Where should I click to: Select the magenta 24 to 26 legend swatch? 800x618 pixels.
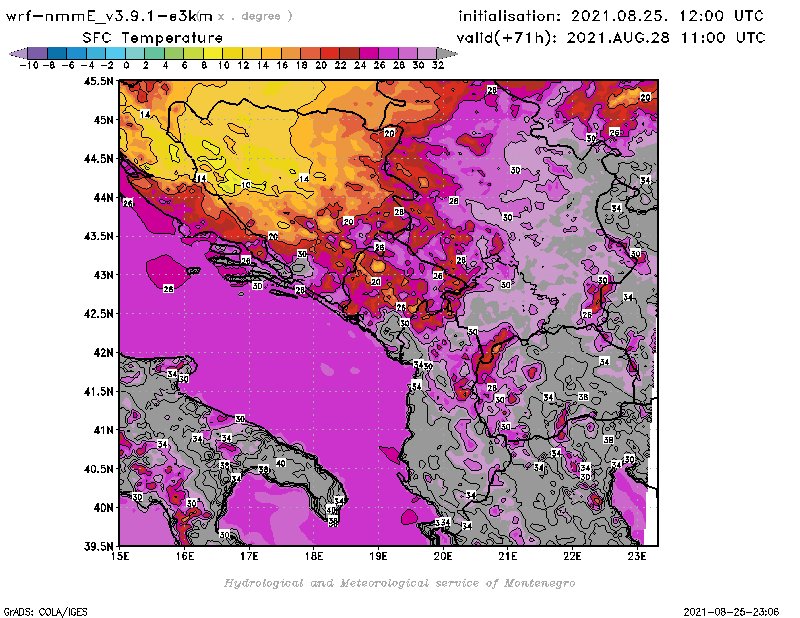pos(369,53)
